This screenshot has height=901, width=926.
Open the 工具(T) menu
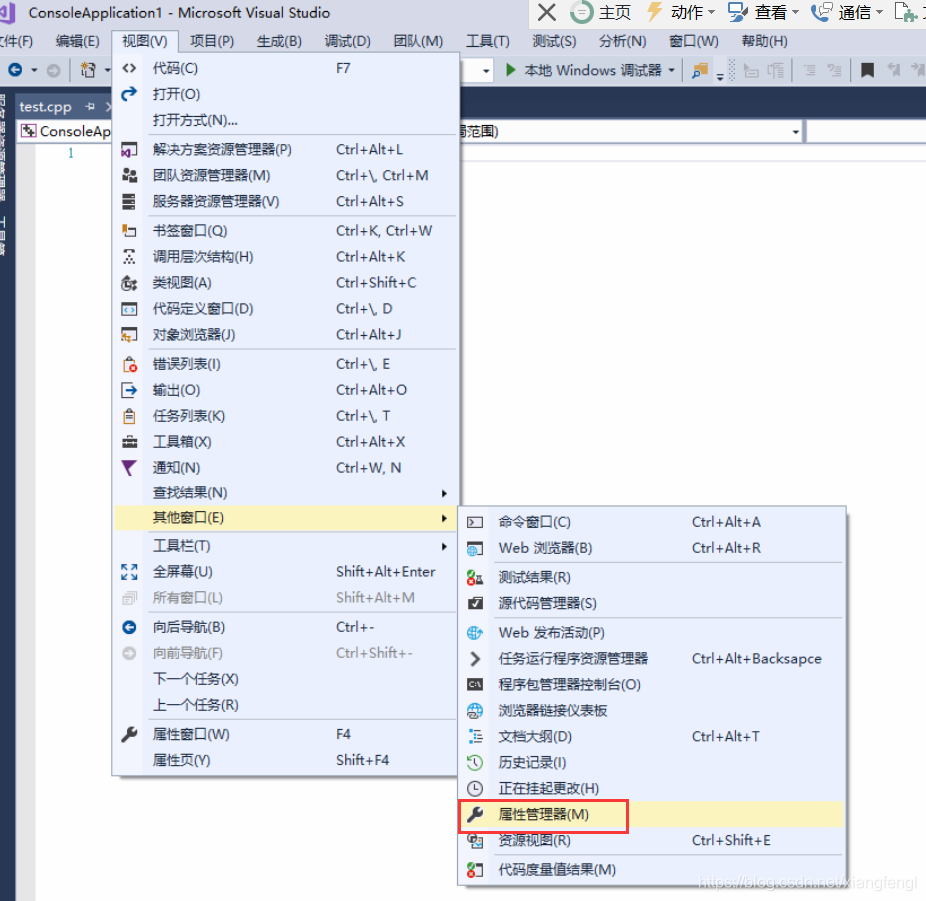[x=488, y=41]
